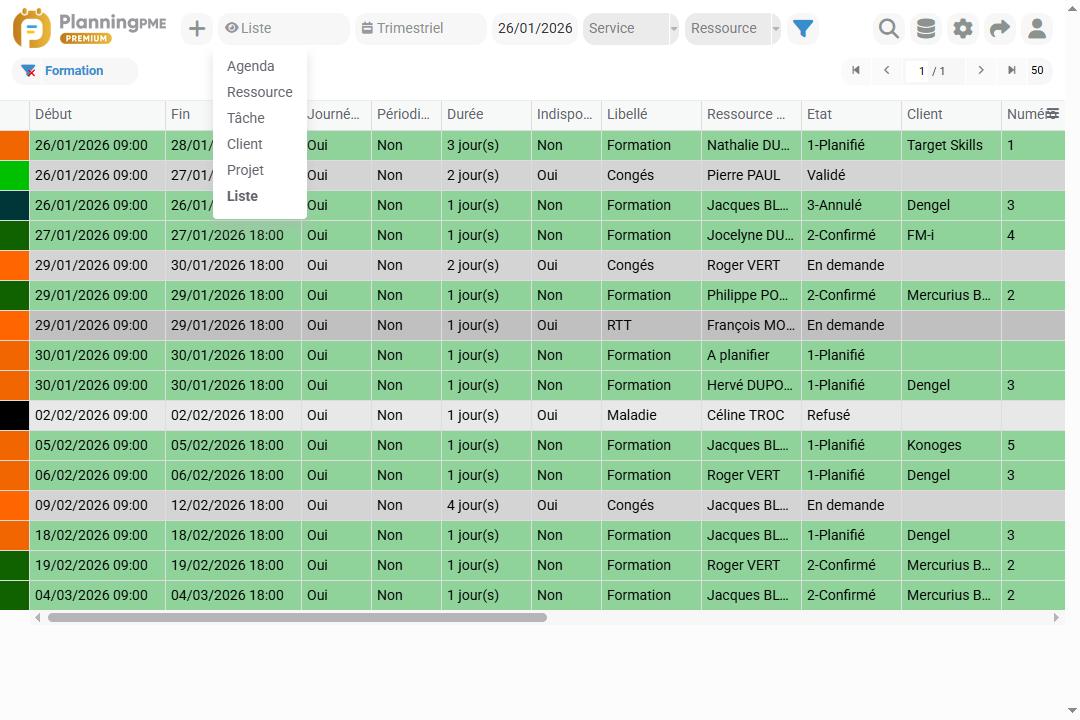Go to next page
Screen dimensions: 1080x720
[981, 70]
